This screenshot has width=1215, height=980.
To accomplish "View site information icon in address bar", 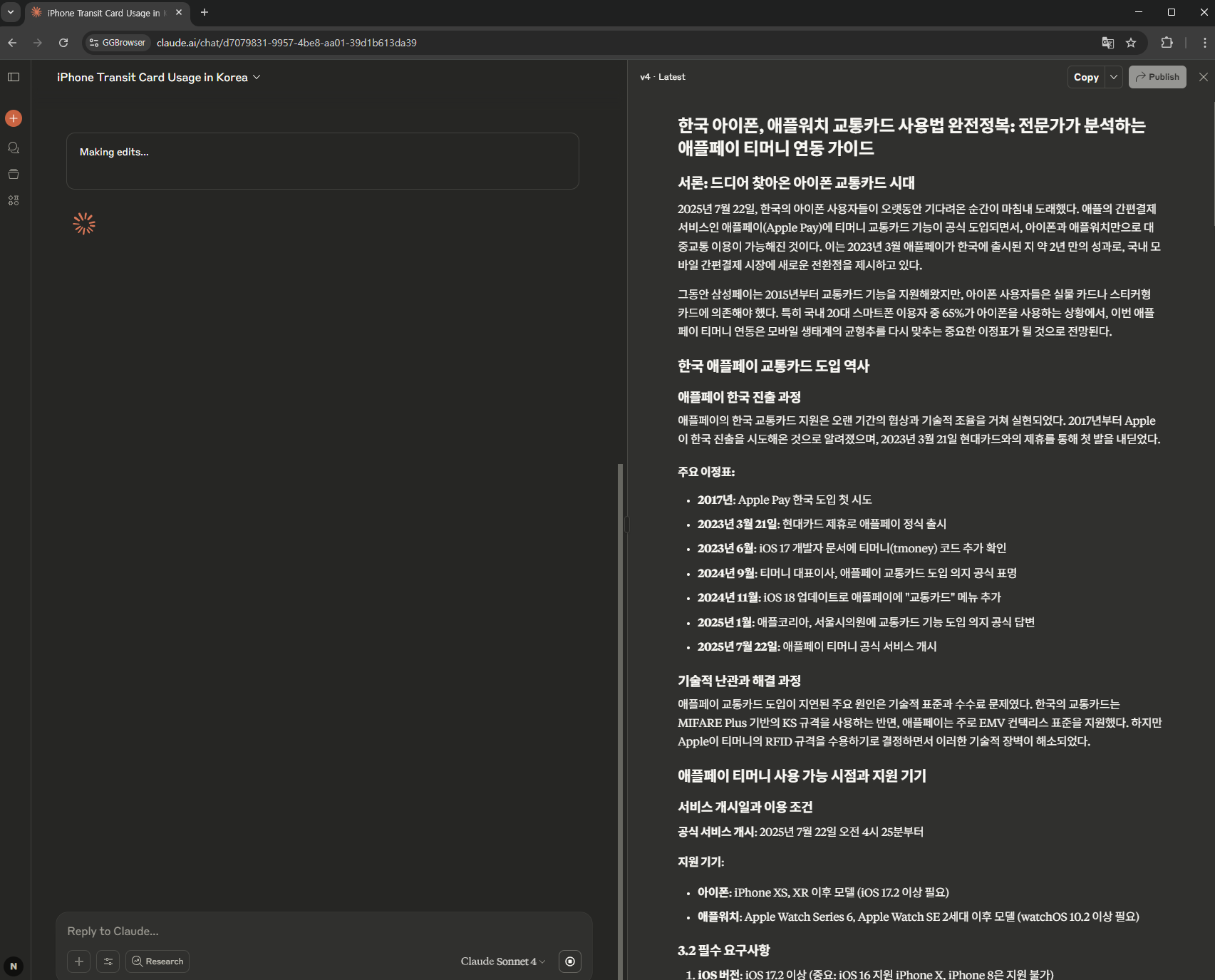I will pyautogui.click(x=93, y=43).
